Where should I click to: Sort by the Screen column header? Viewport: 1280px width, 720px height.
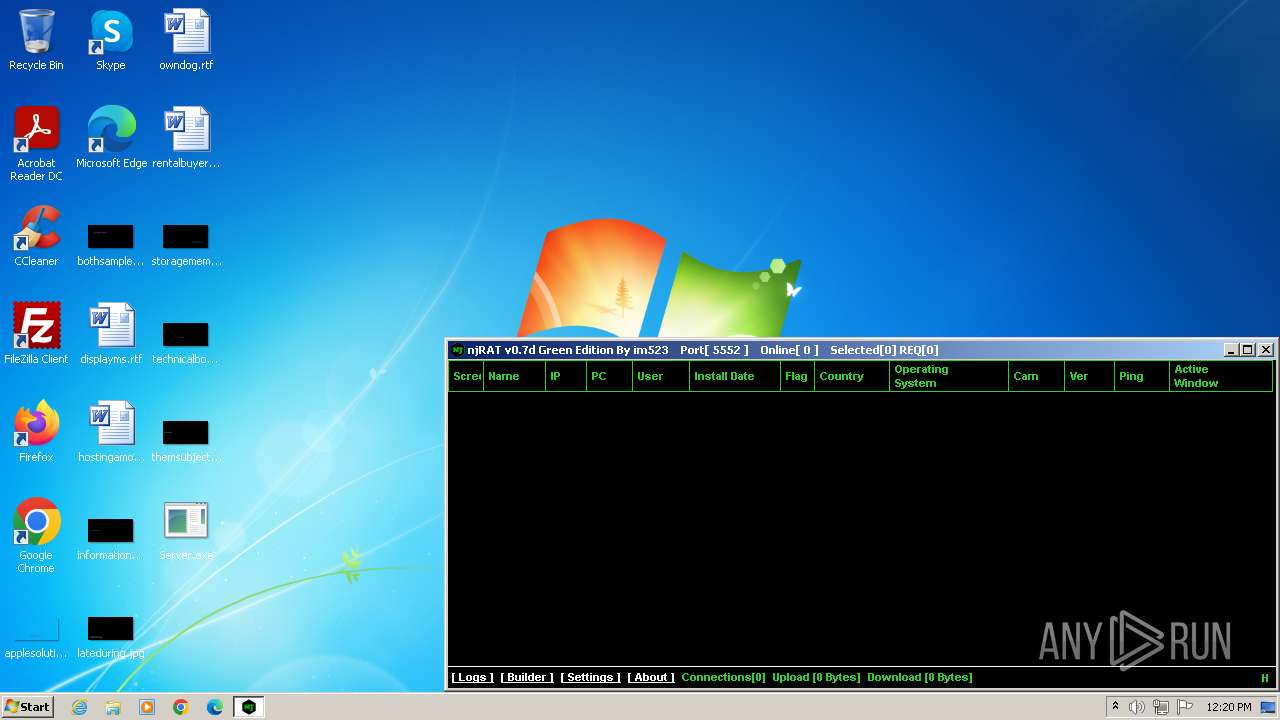tap(466, 376)
